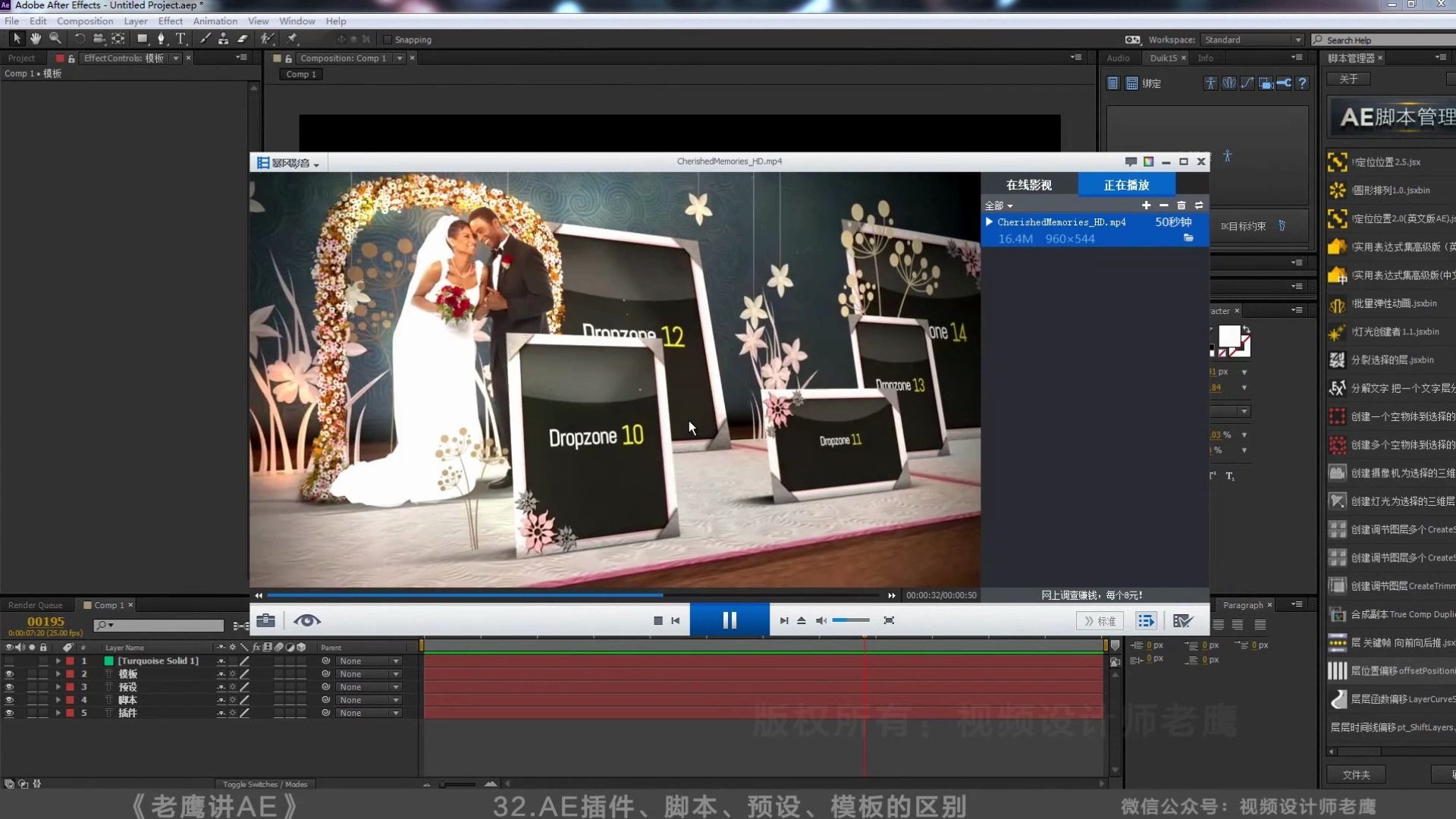Screen dimensions: 1456x819
Task: Click the Shape tool in toolbar
Action: point(141,38)
